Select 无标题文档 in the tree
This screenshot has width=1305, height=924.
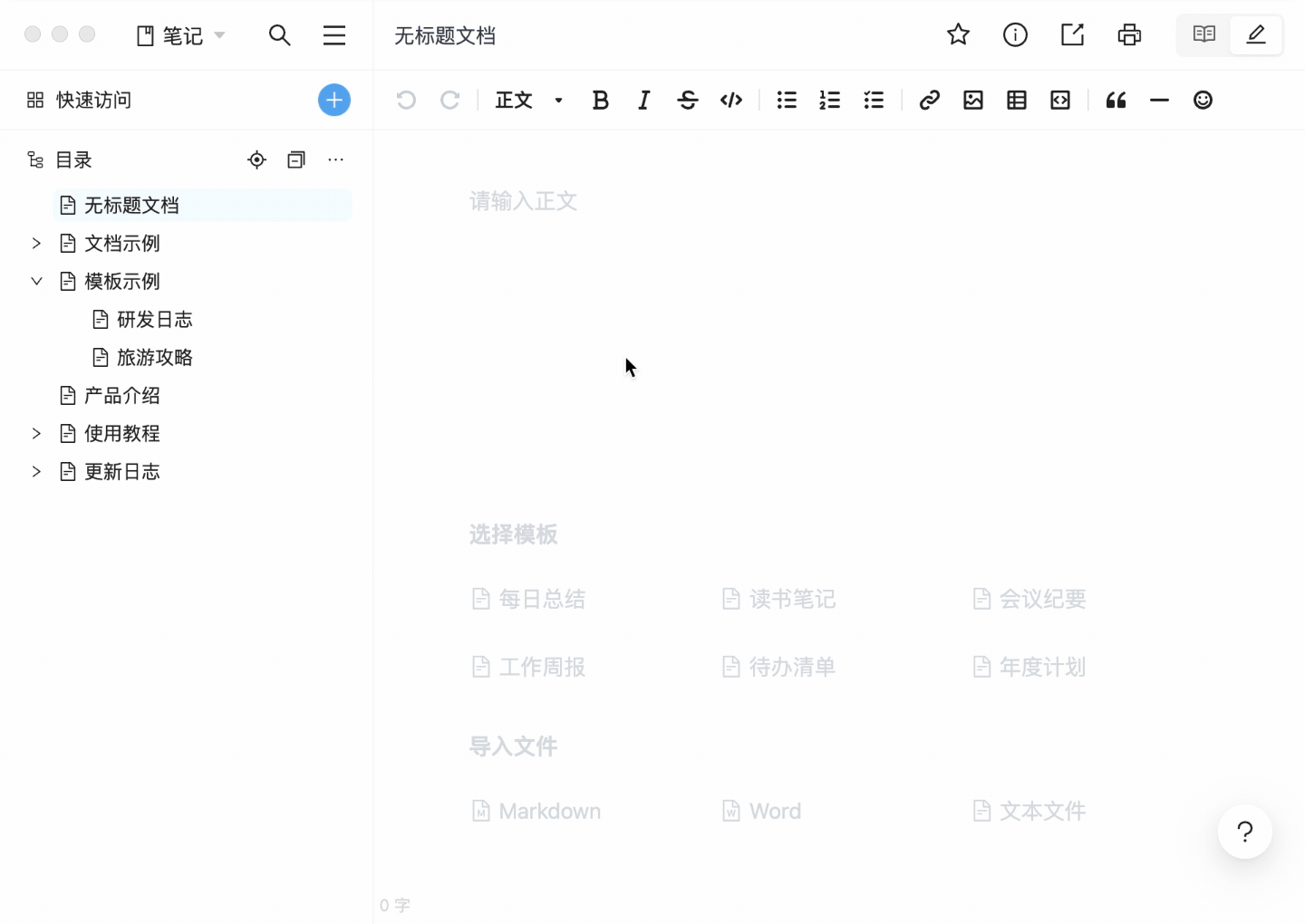pyautogui.click(x=202, y=205)
